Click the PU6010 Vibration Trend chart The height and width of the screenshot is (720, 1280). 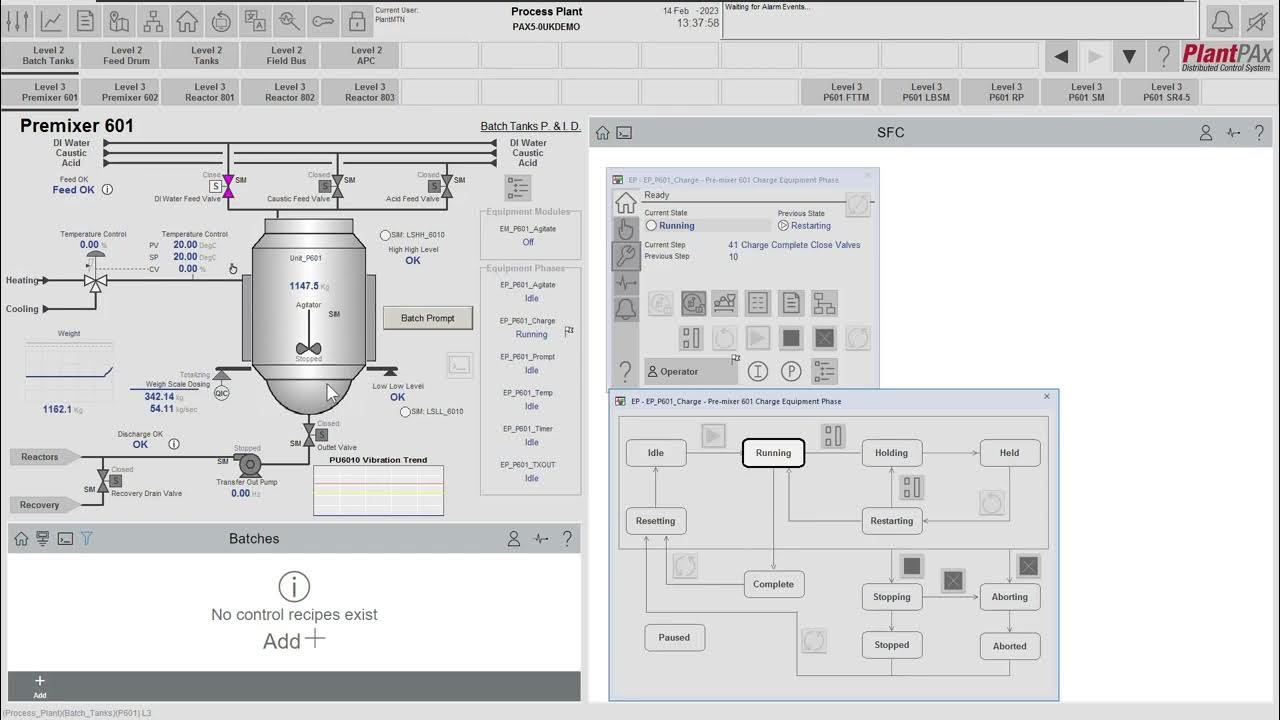coord(379,490)
